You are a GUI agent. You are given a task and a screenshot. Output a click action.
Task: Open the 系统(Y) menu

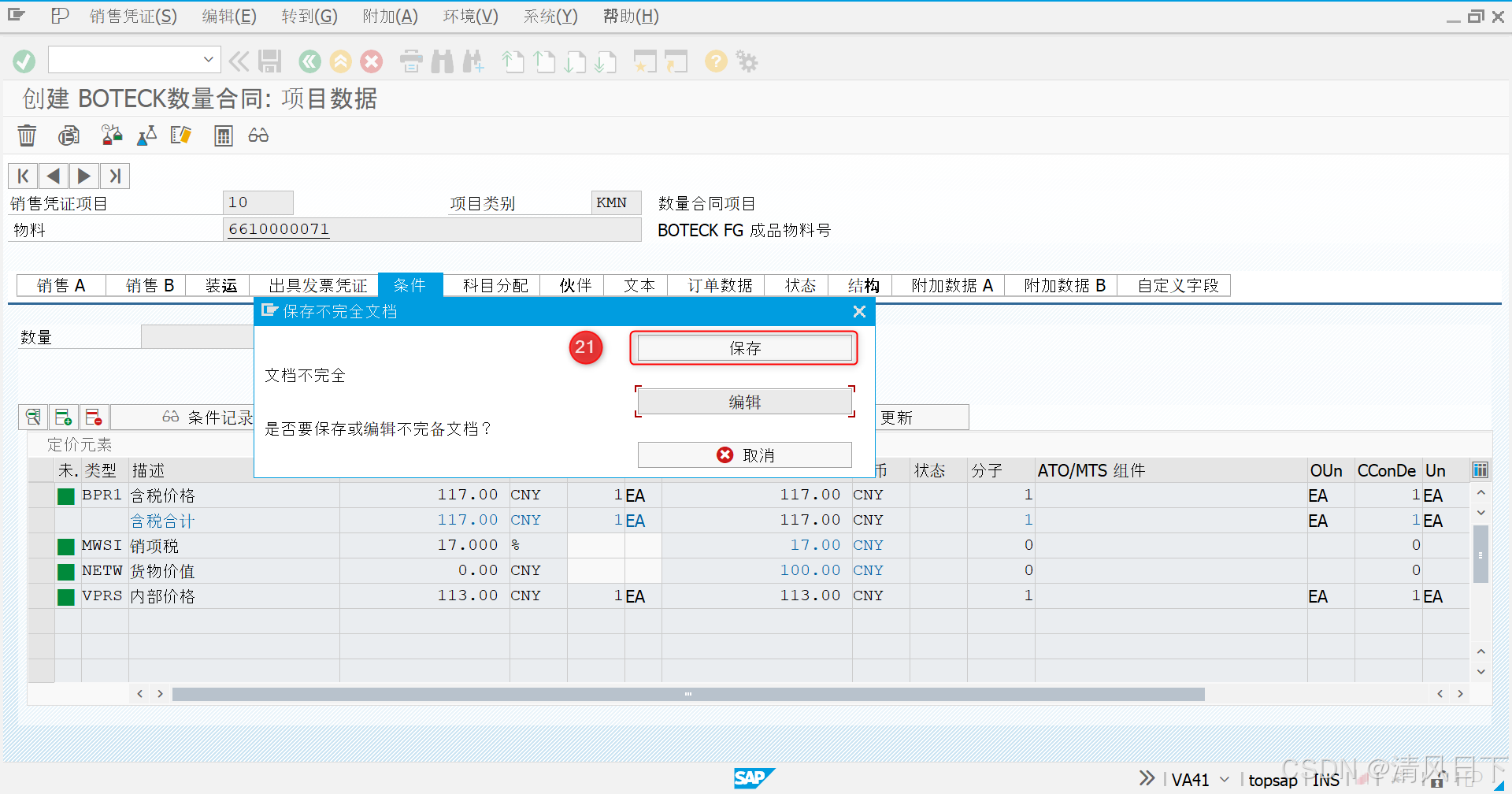click(550, 16)
